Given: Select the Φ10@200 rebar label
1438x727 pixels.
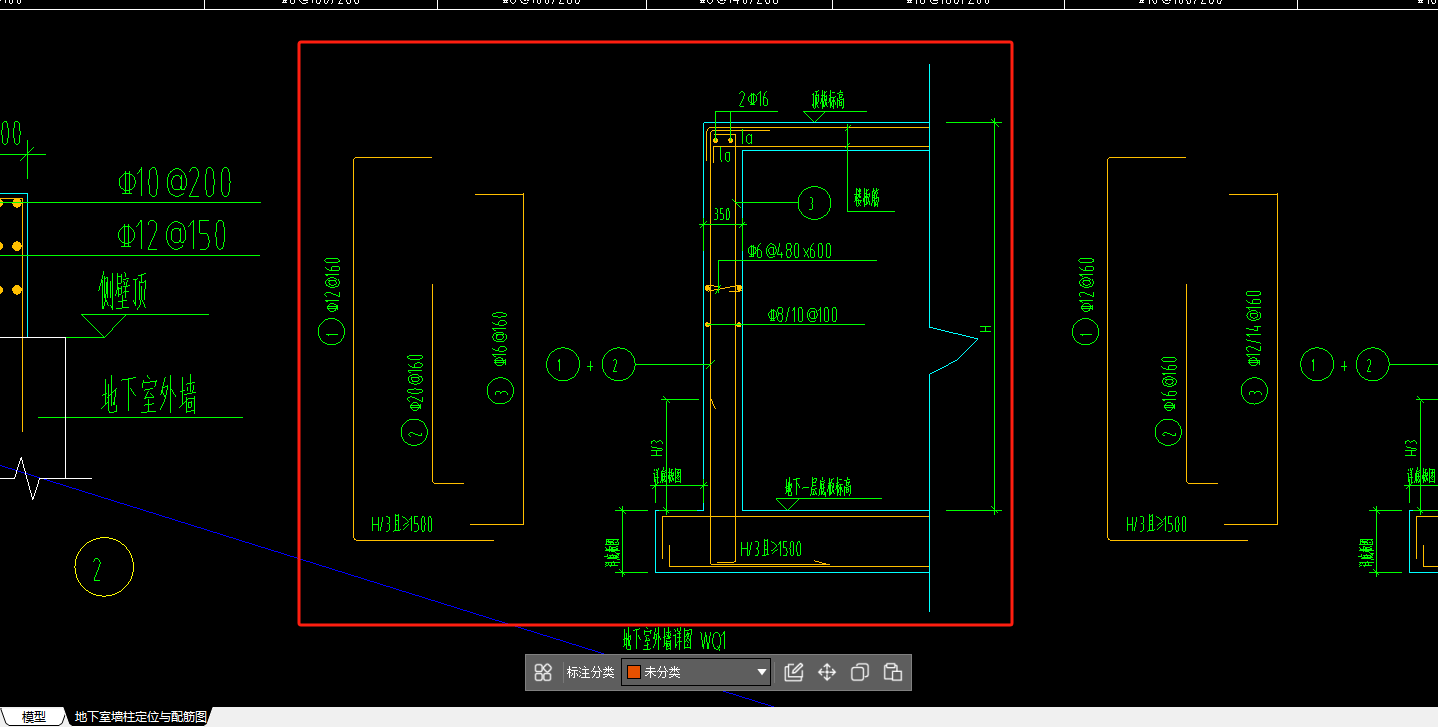Looking at the screenshot, I should tap(175, 183).
